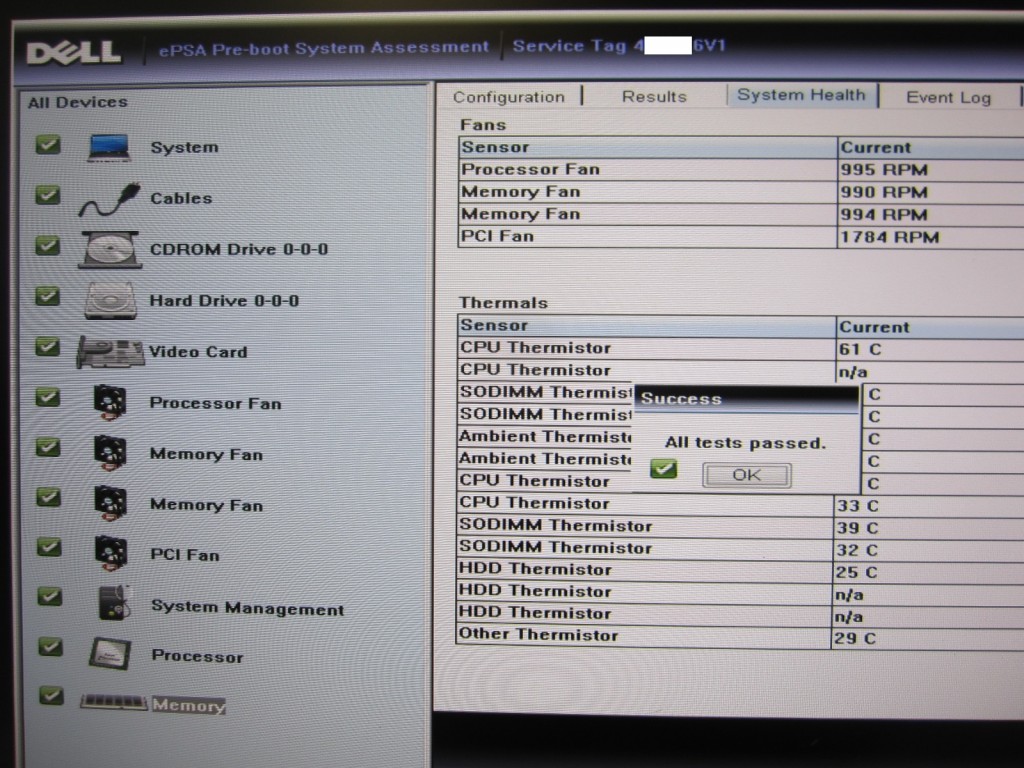
Task: Uncheck the System Management checkbox
Action: [50, 596]
